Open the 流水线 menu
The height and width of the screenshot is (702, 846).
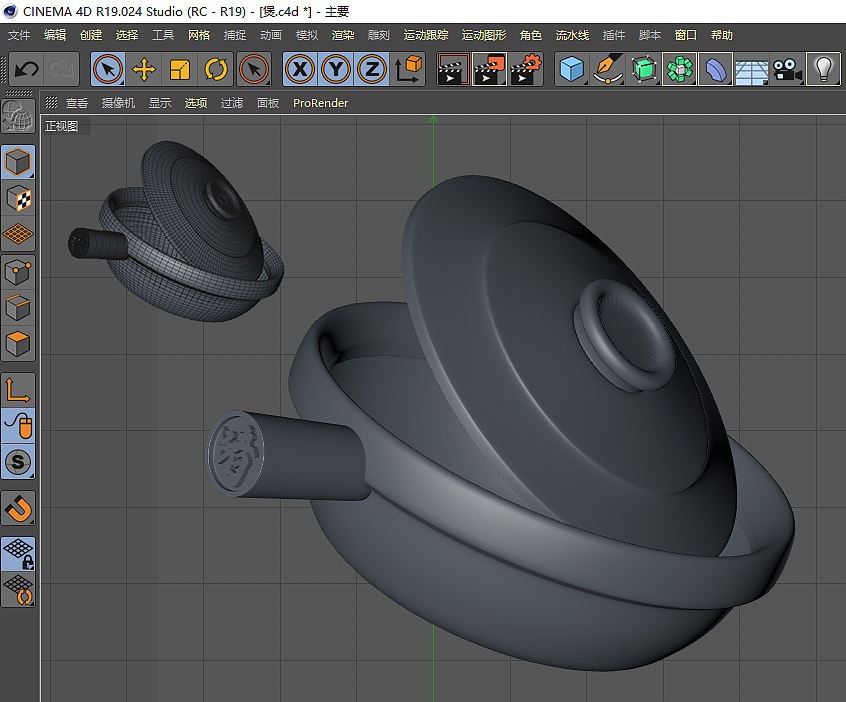[572, 35]
